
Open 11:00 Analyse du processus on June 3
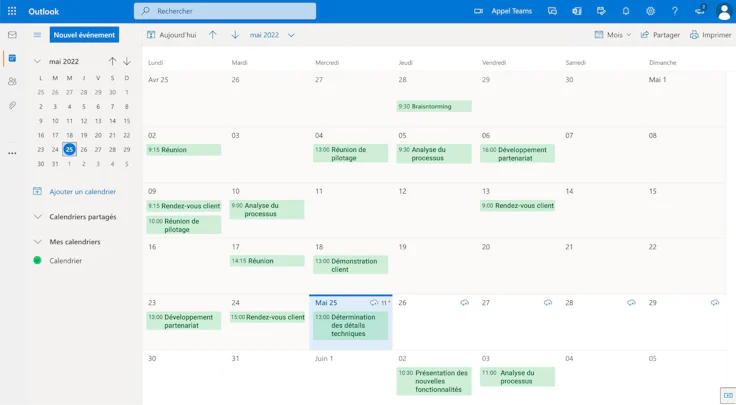pyautogui.click(x=517, y=376)
